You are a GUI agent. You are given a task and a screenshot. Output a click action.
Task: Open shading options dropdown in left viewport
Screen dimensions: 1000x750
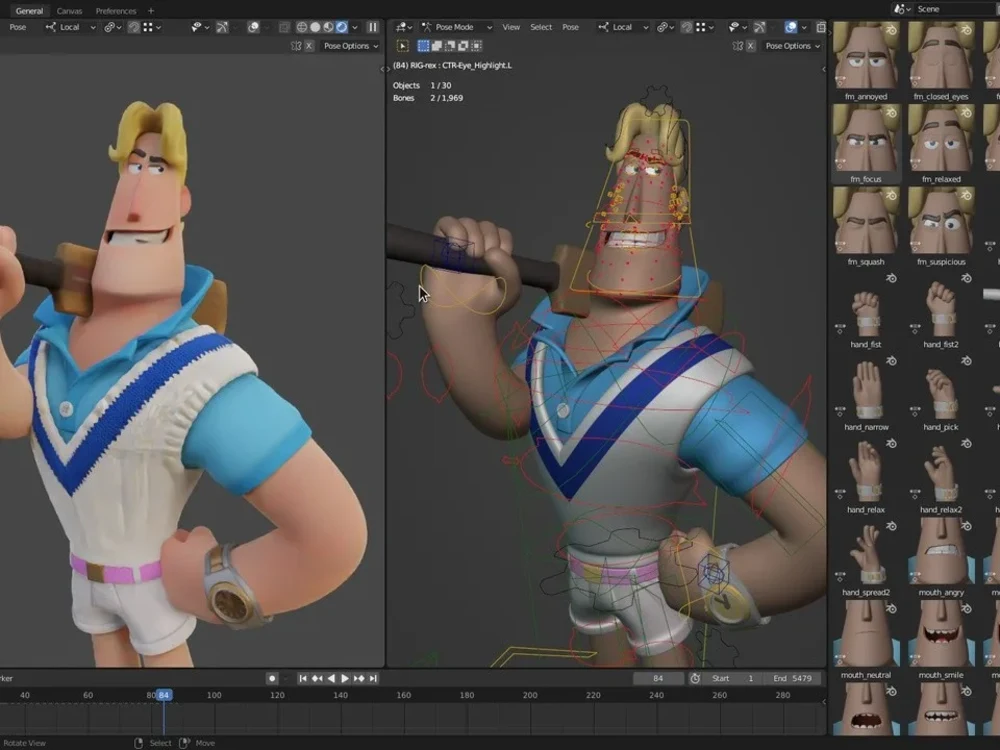(x=355, y=27)
